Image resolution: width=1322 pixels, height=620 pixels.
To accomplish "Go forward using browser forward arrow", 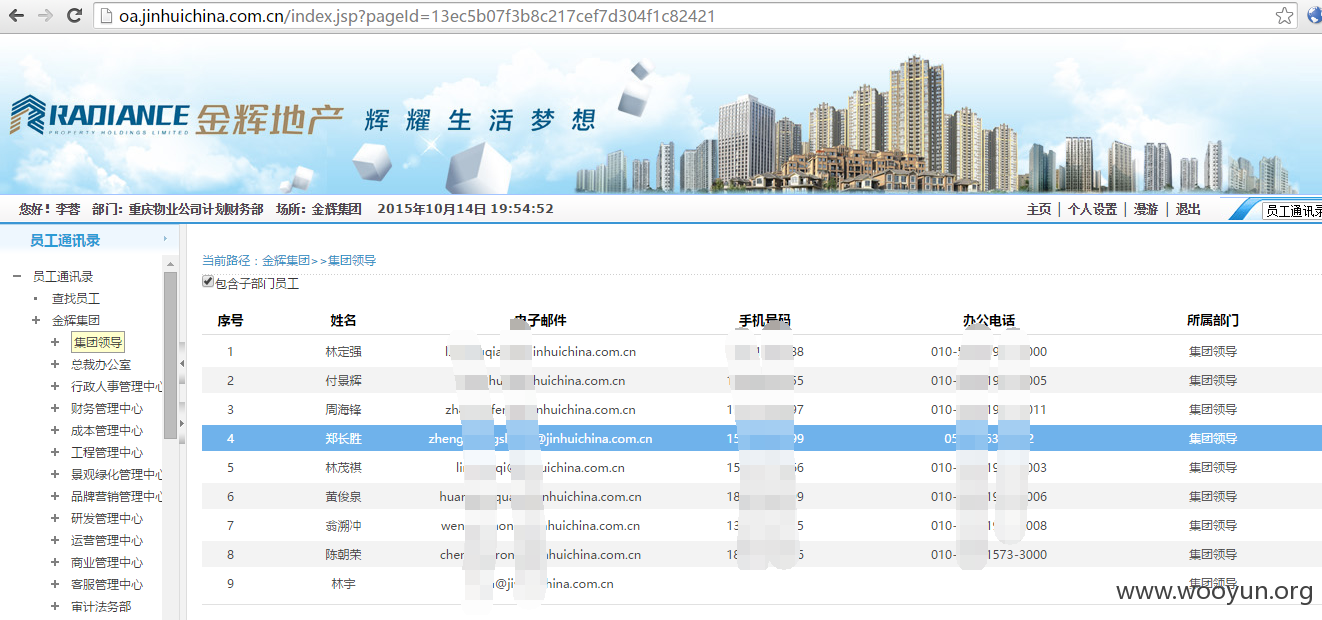I will click(46, 16).
